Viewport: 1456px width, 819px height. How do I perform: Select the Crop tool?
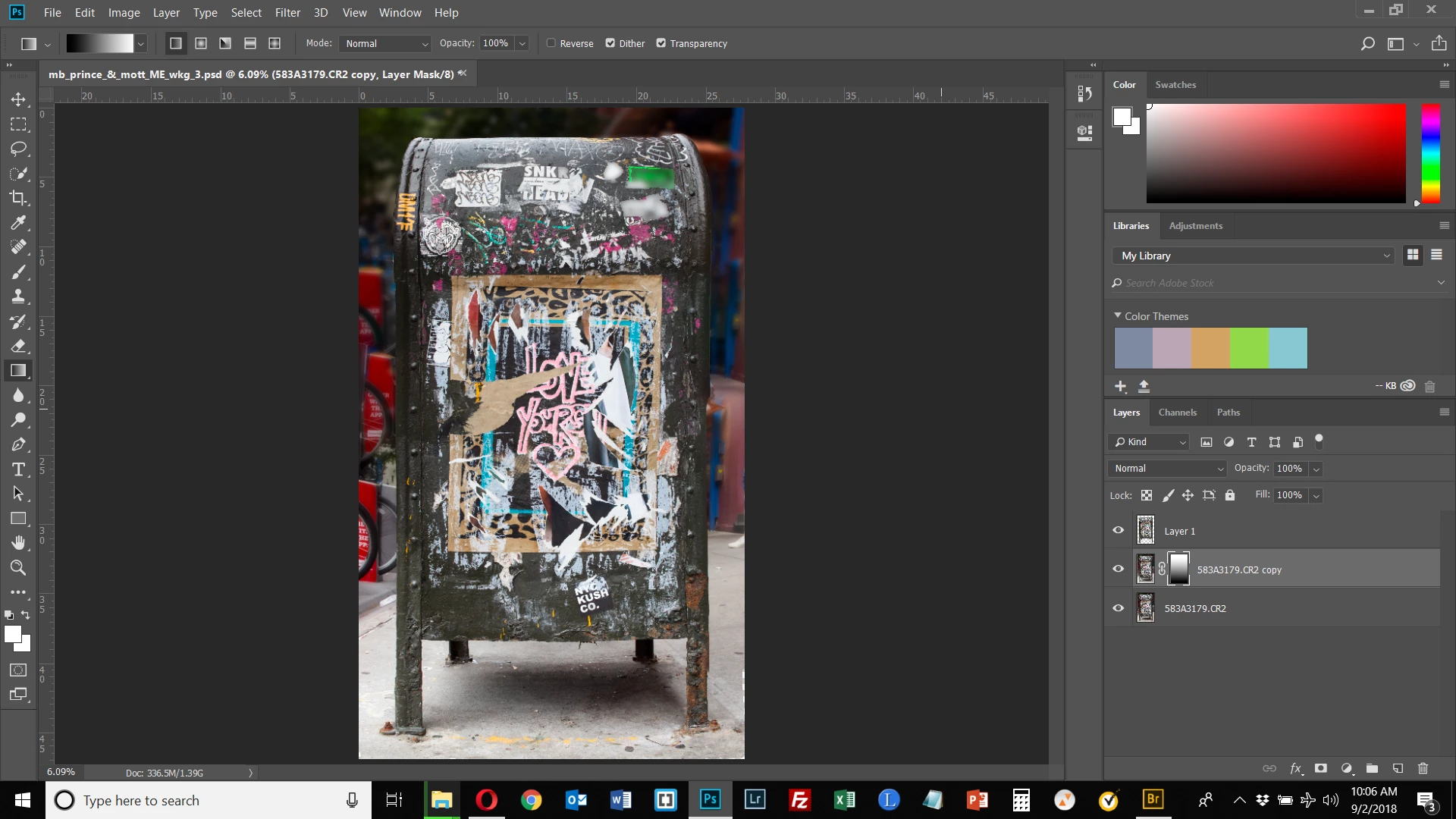coord(18,198)
